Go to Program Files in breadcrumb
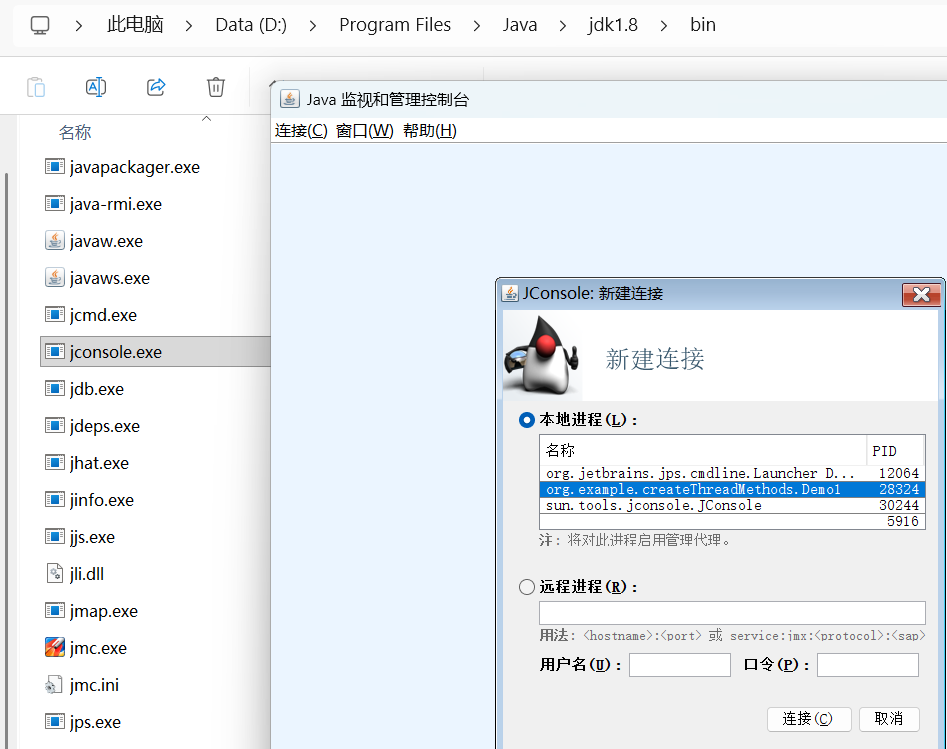The image size is (947, 749). [395, 25]
